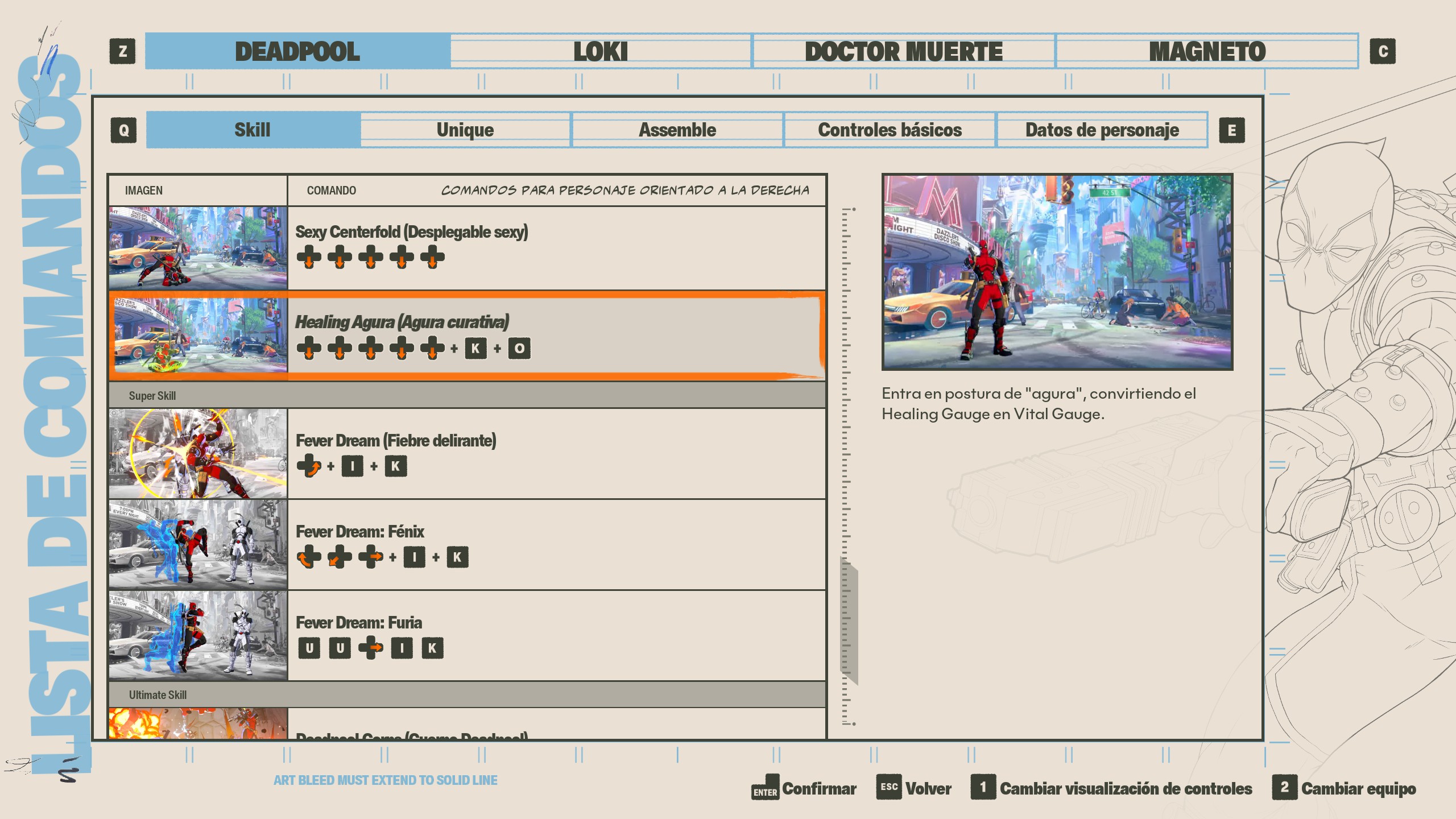Select the Skill tab
The width and height of the screenshot is (1456, 819).
point(253,130)
